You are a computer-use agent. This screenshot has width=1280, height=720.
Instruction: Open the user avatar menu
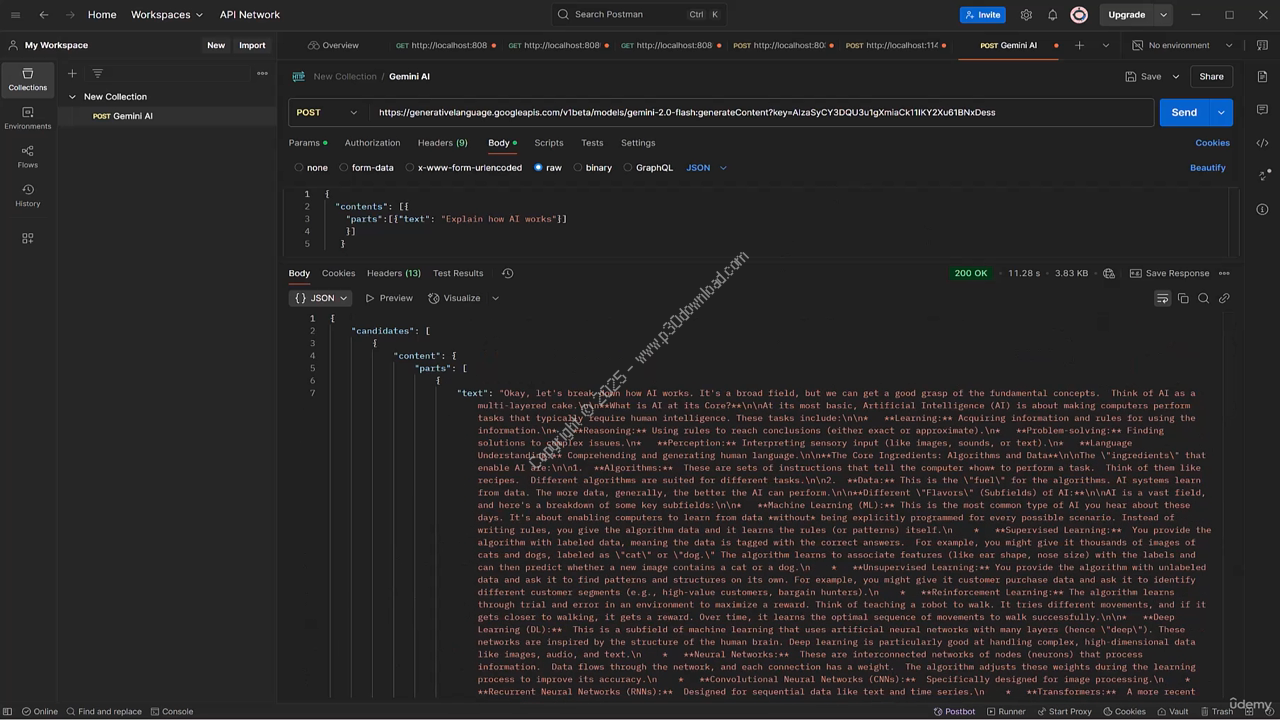click(x=1079, y=15)
